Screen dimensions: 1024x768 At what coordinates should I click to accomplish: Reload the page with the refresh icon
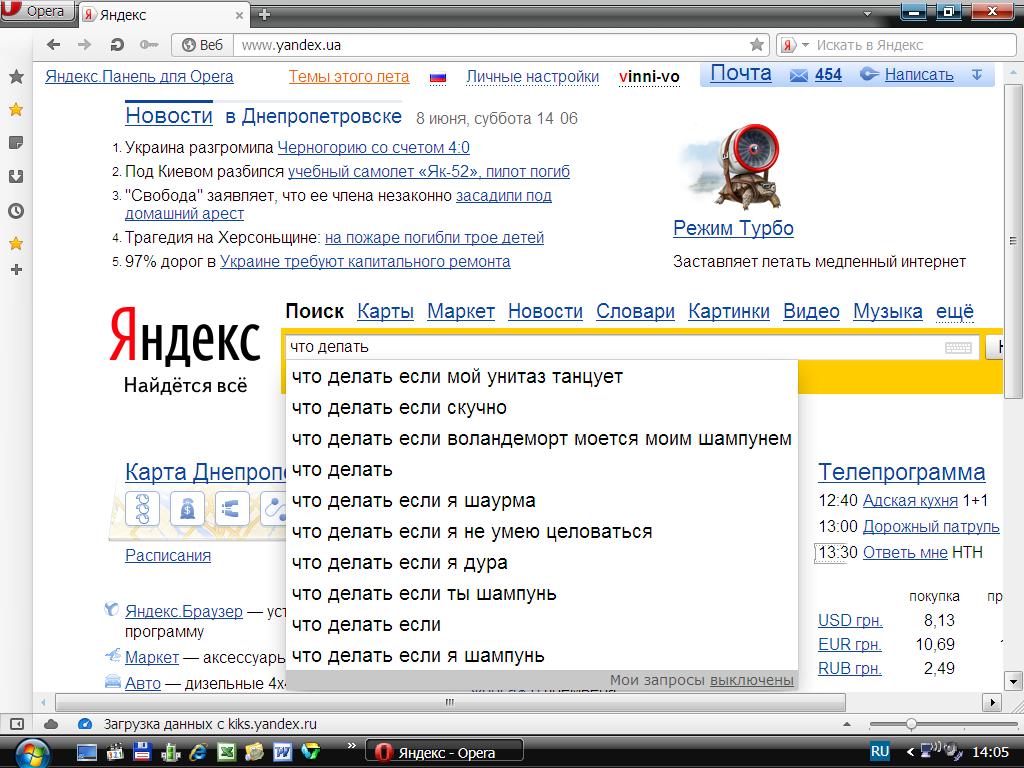[117, 45]
